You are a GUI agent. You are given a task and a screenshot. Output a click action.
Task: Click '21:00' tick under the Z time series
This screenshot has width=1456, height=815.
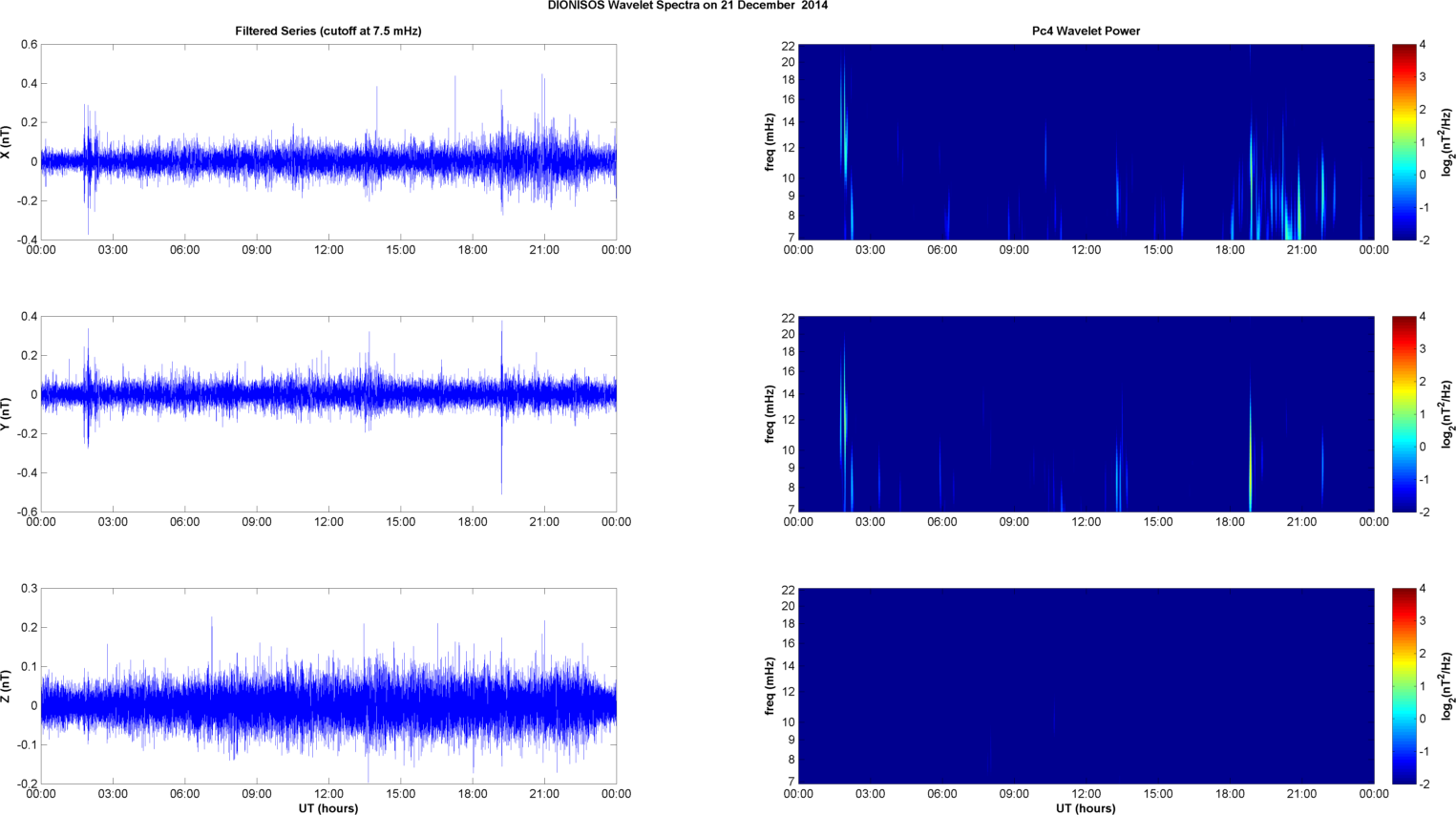point(544,793)
